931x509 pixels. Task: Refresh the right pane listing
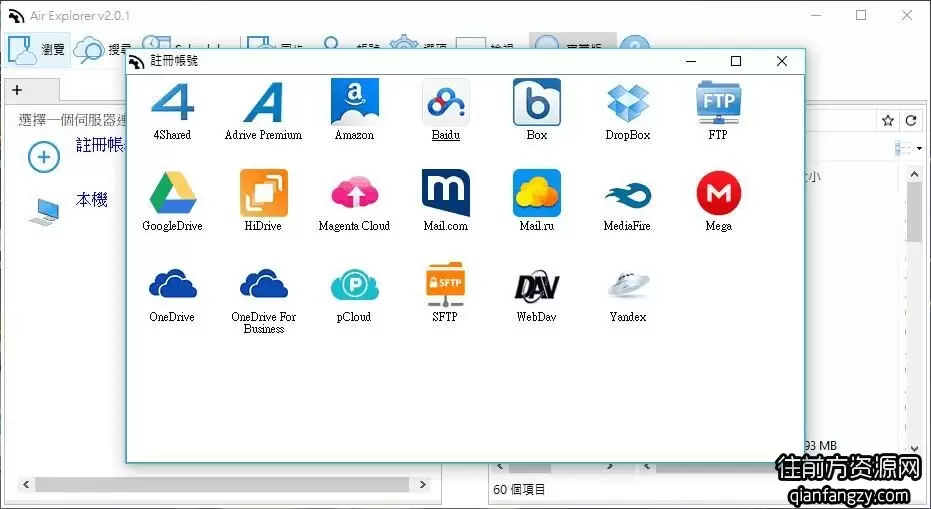911,121
